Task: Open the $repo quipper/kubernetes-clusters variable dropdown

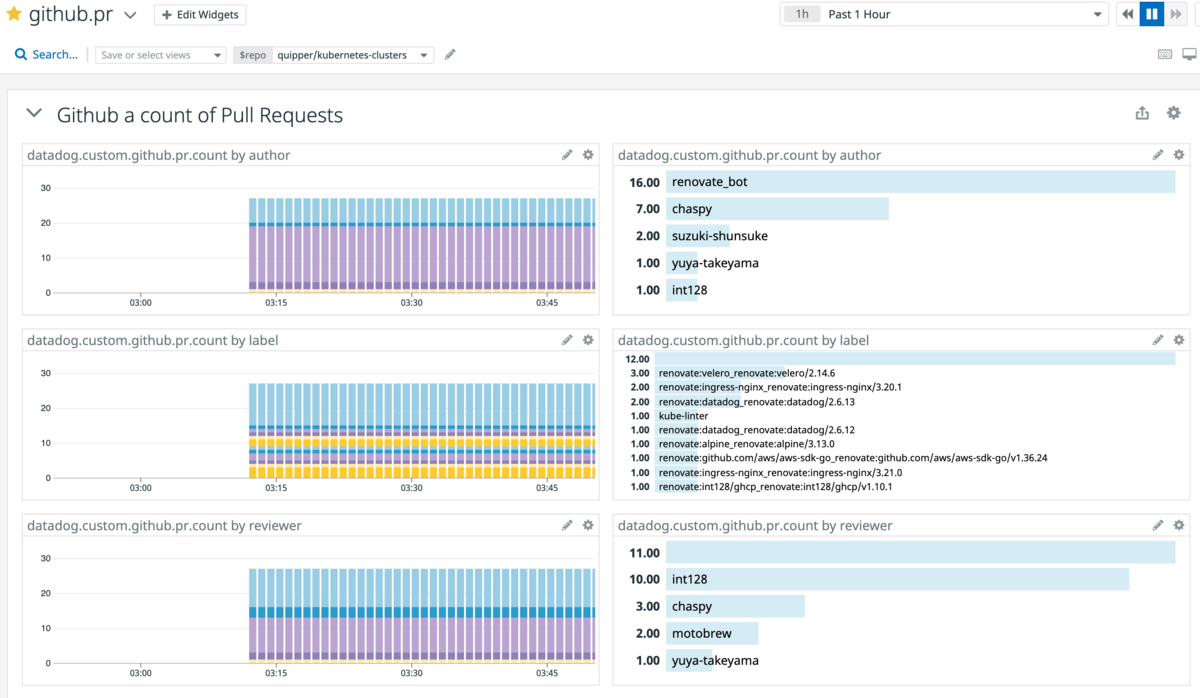Action: click(334, 55)
